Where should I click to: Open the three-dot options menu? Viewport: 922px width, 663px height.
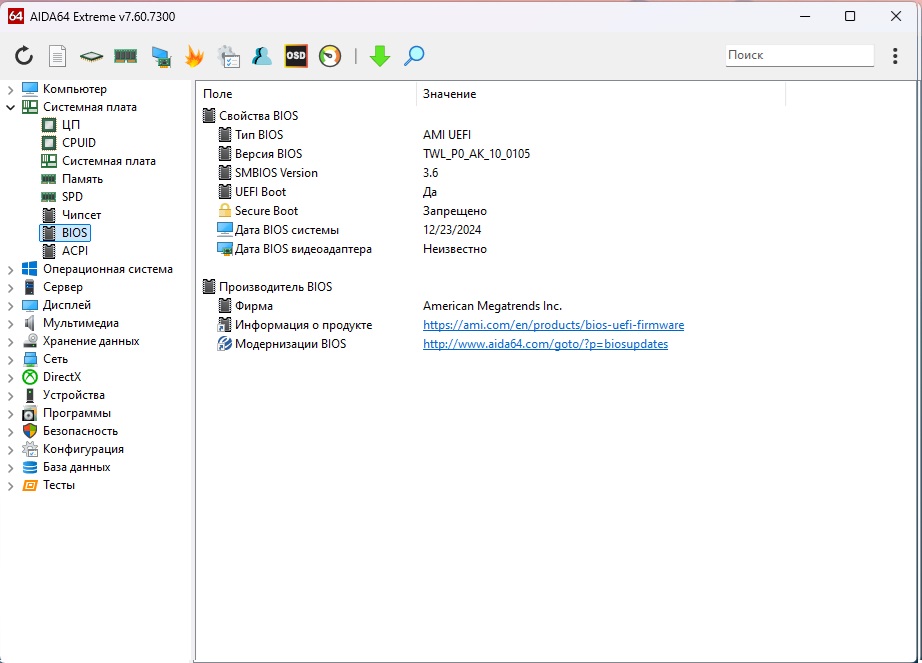[895, 56]
